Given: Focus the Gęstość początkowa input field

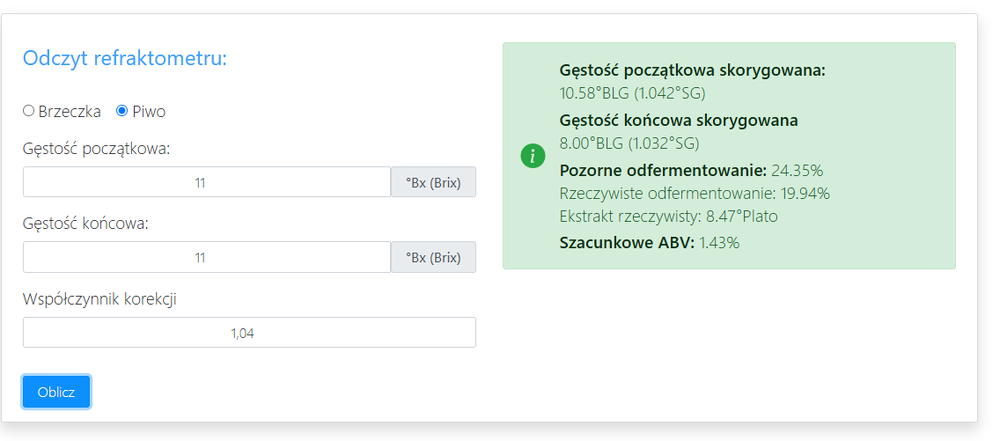Looking at the screenshot, I should 206,182.
